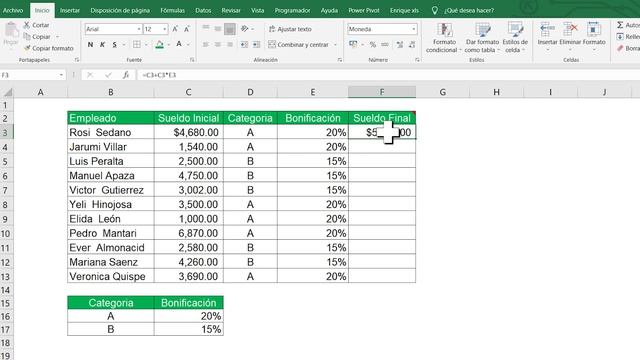Open Estilos de celda gallery
The width and height of the screenshot is (640, 360).
click(x=515, y=38)
